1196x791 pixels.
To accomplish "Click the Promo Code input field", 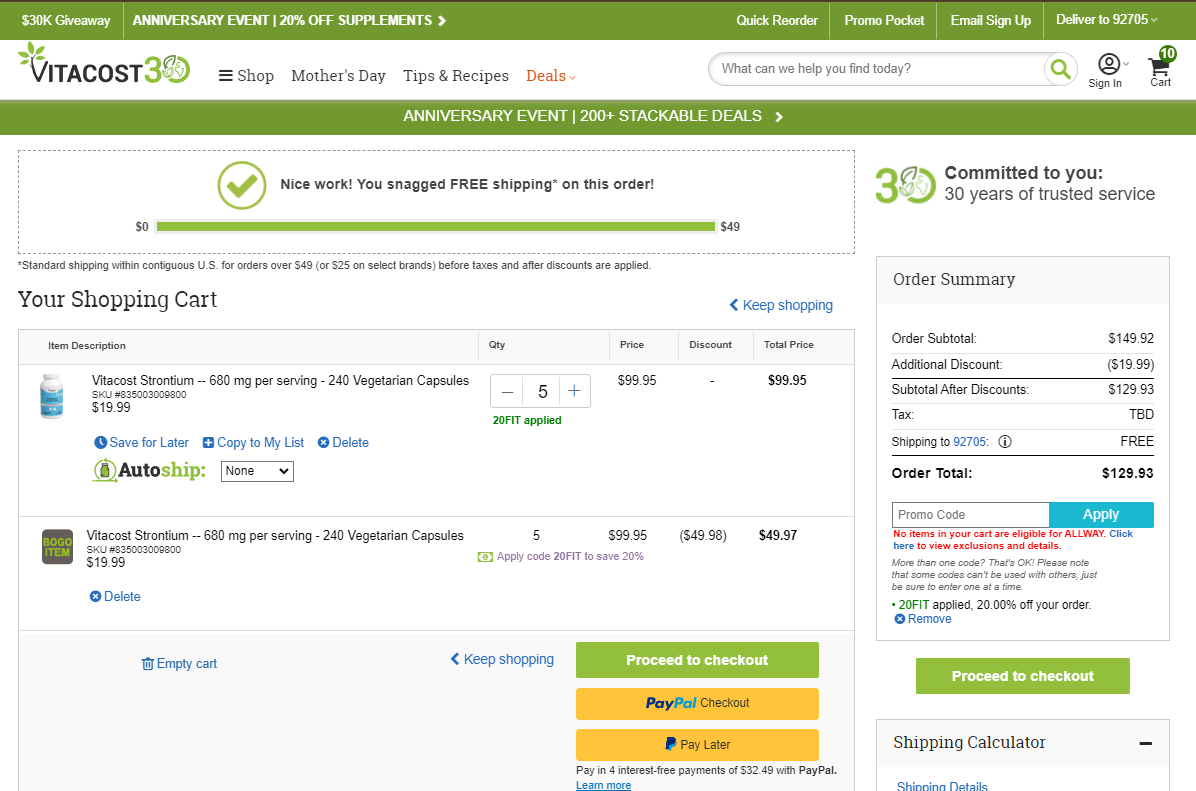I will click(970, 515).
